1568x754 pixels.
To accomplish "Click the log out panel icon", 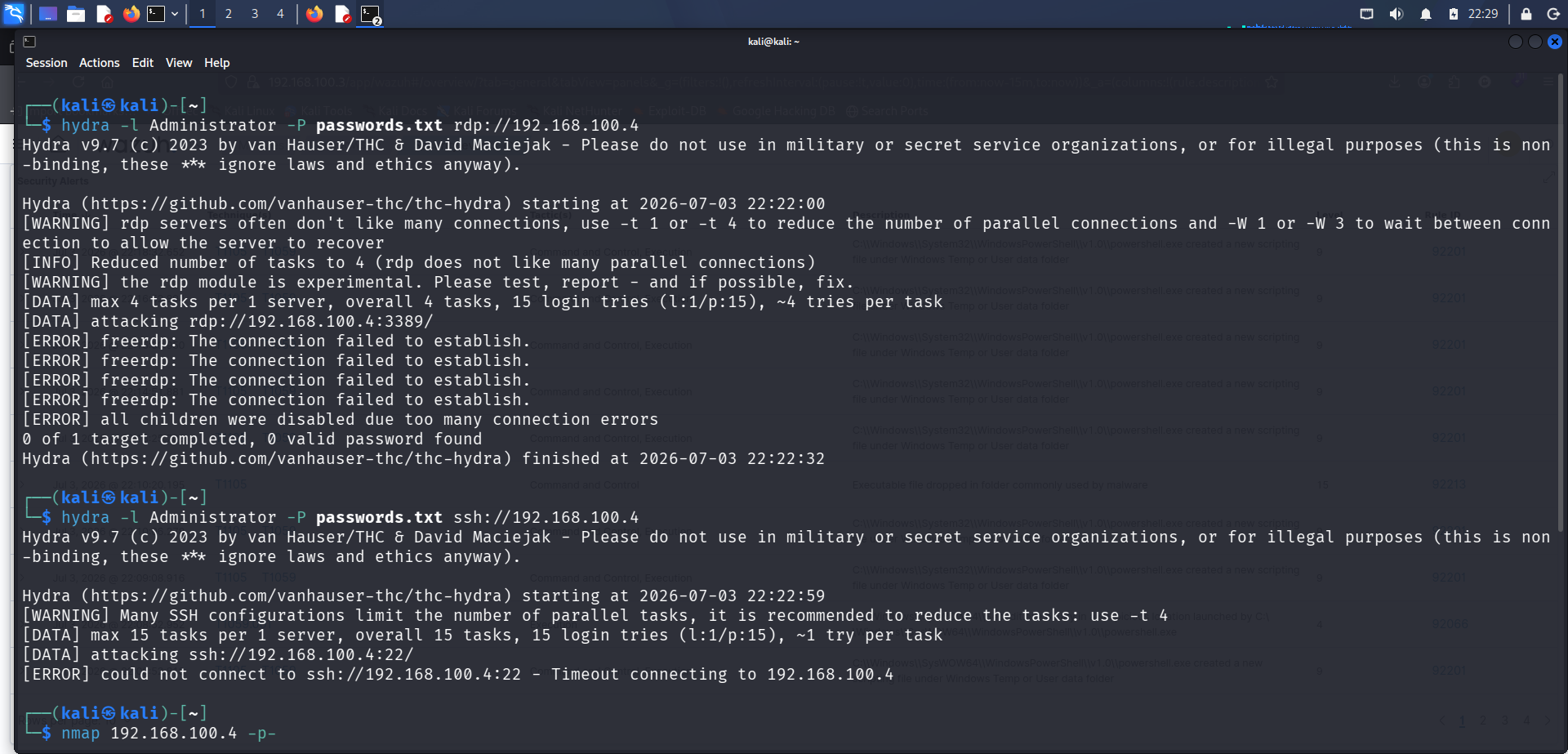I will point(1553,14).
